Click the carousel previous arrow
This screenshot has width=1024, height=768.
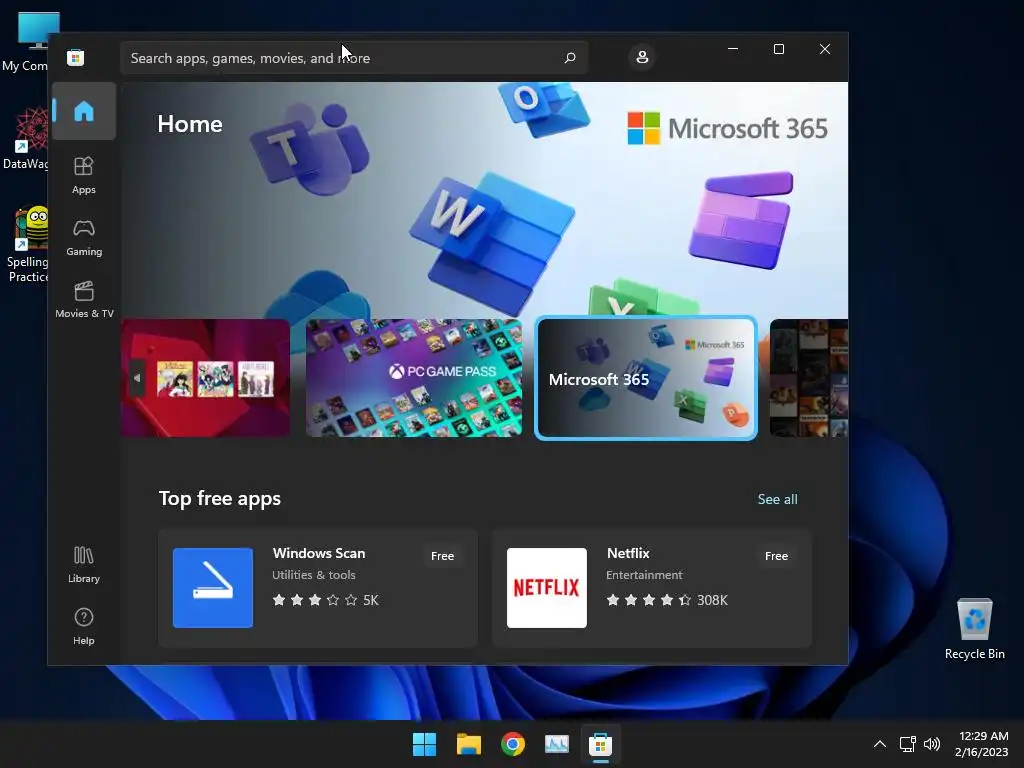[137, 377]
